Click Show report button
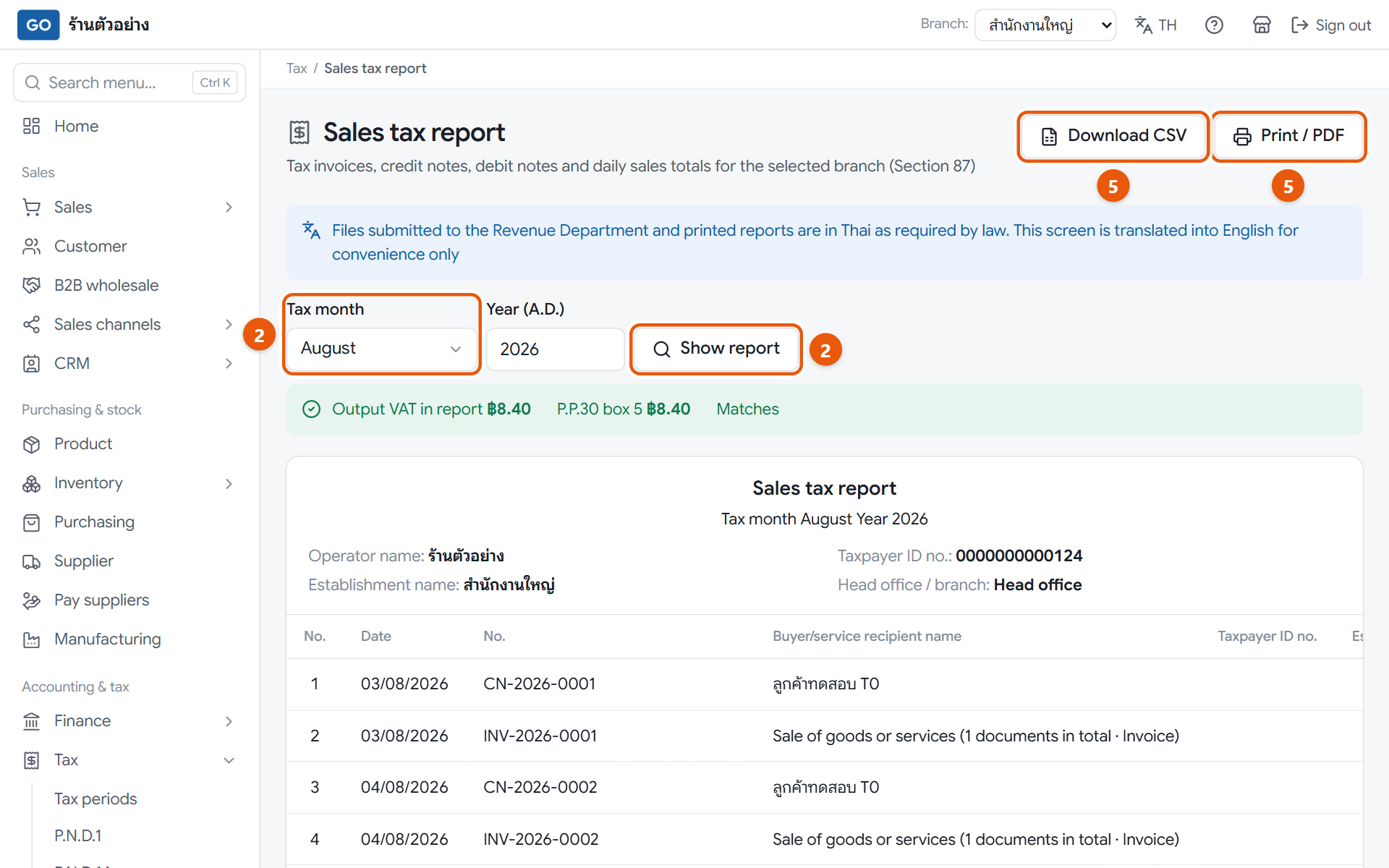This screenshot has height=868, width=1389. click(x=716, y=349)
